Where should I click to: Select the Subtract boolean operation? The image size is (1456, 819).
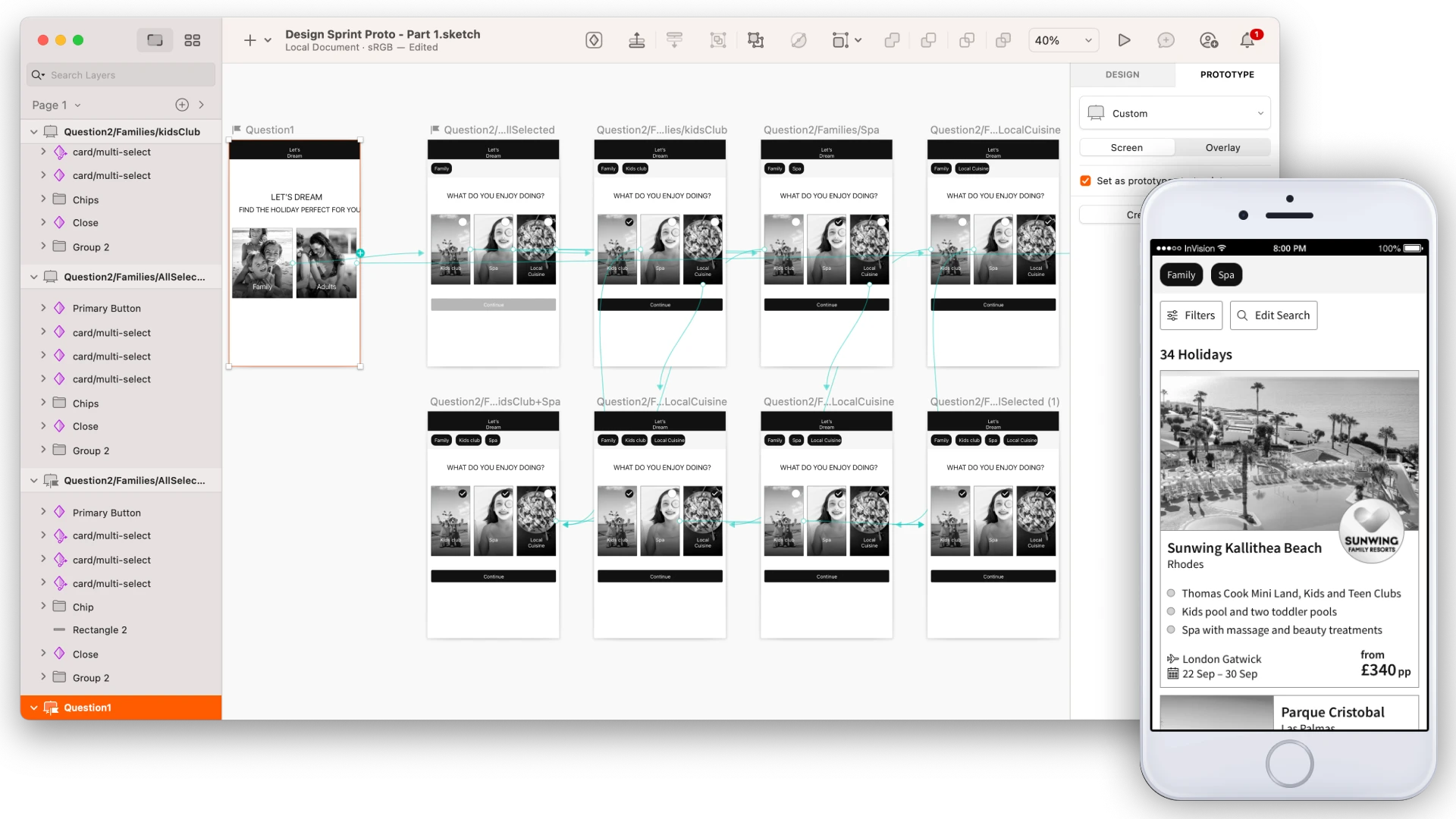(928, 40)
